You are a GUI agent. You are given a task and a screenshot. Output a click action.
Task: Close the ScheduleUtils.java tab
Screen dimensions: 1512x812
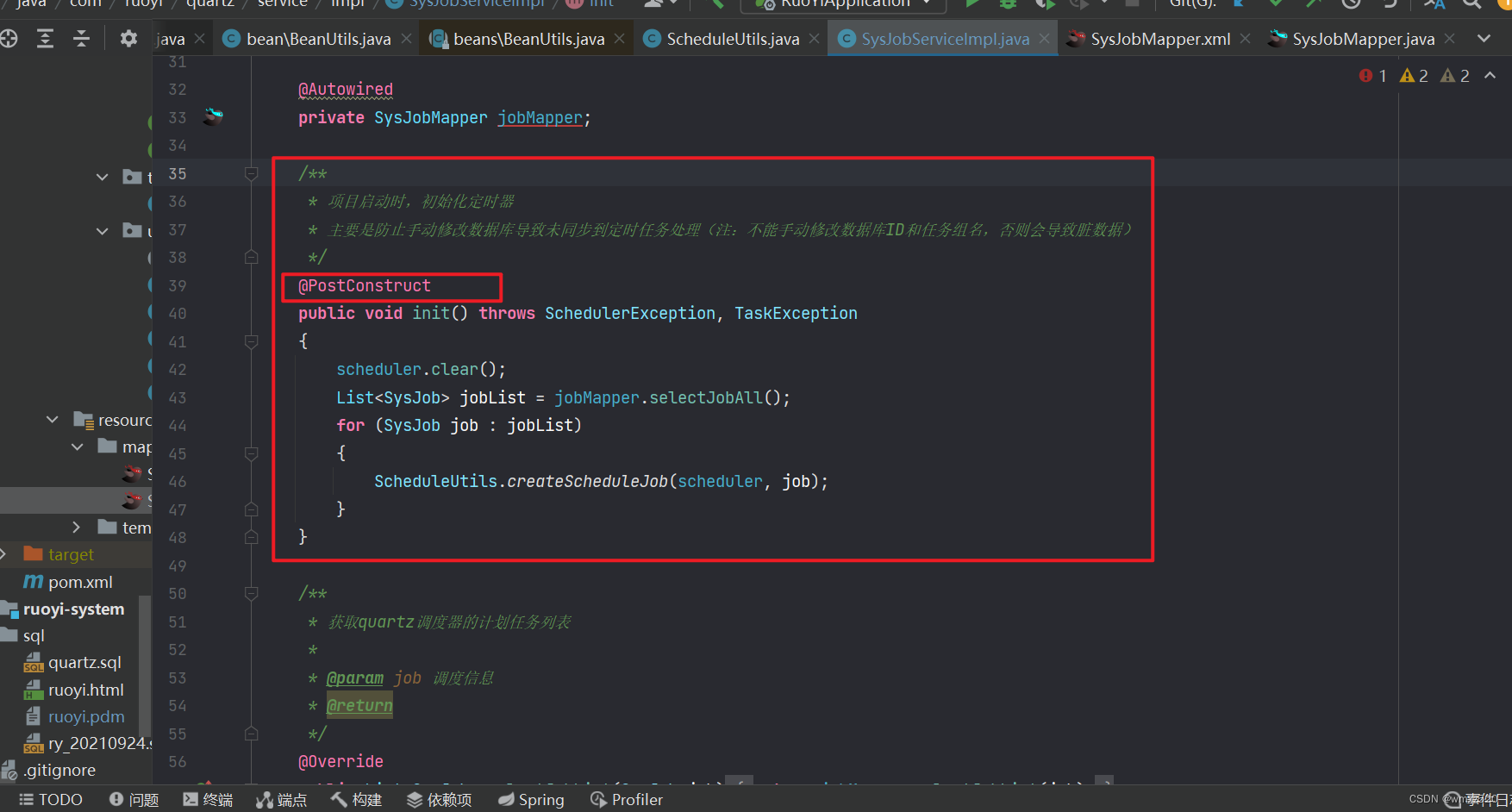point(815,39)
